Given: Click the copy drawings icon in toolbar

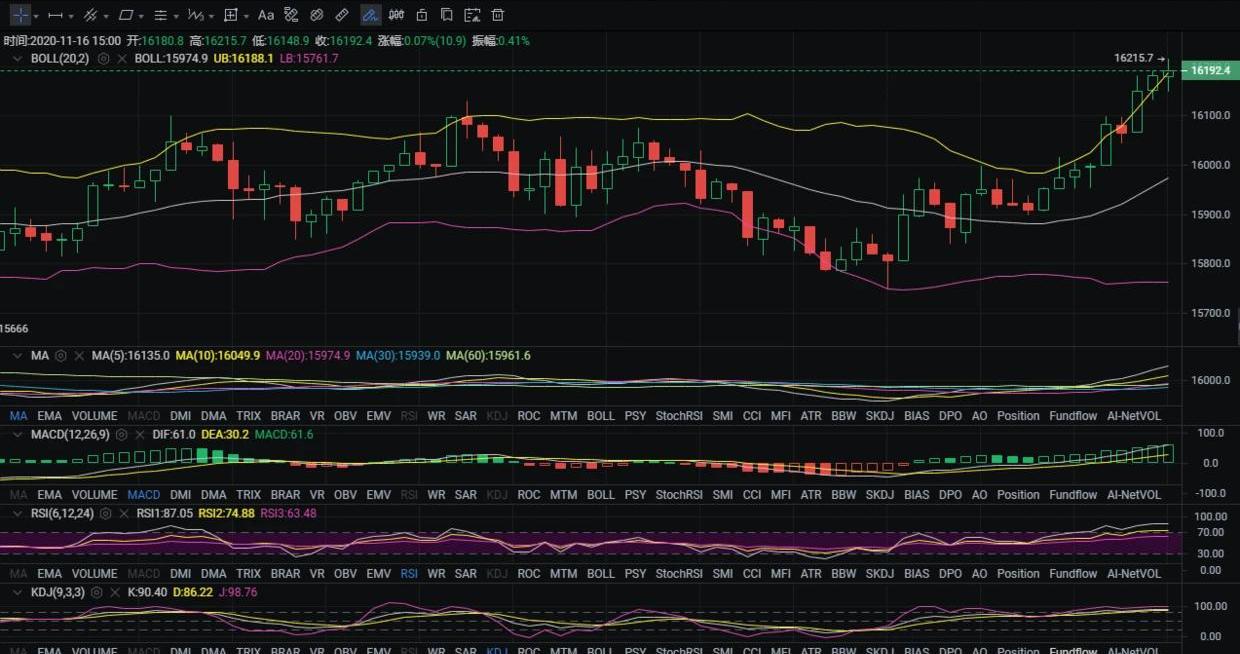Looking at the screenshot, I should tap(447, 15).
